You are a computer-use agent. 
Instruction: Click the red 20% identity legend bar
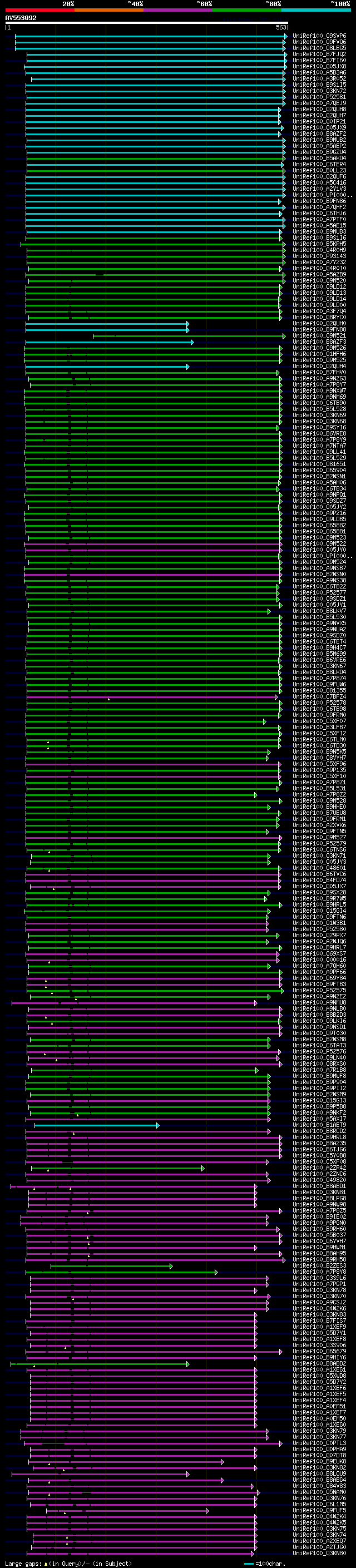click(x=39, y=11)
